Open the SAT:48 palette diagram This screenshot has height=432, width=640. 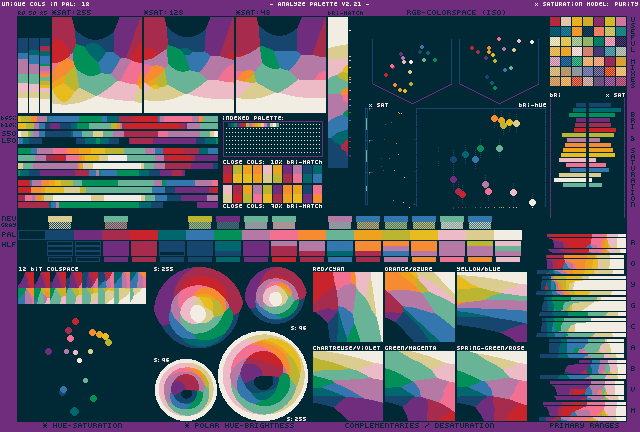pyautogui.click(x=280, y=65)
